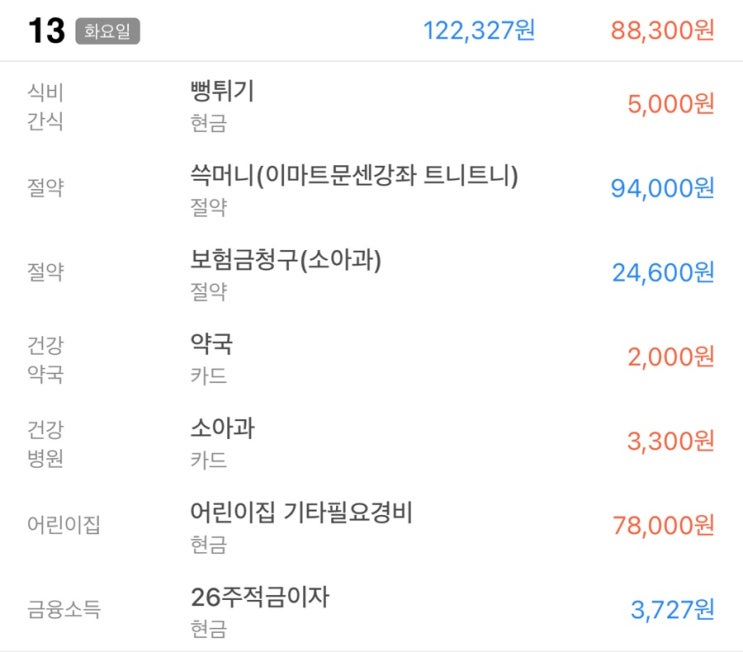Image resolution: width=743 pixels, height=652 pixels.
Task: Select the 쓱머니(이마트문센강좌 트니트니) entry
Action: tap(354, 176)
